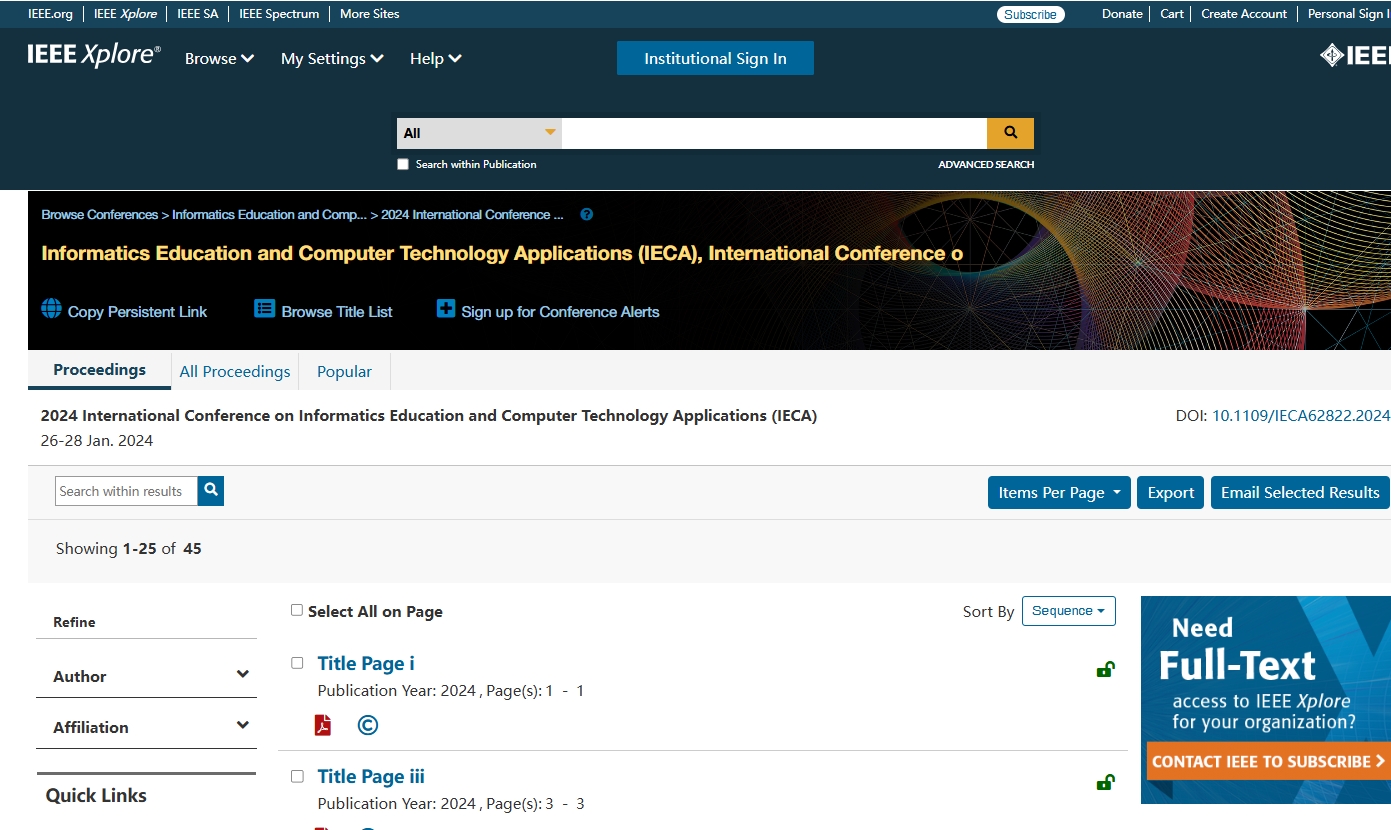Open the All search category dropdown
Screen dimensions: 1391x830
point(479,133)
